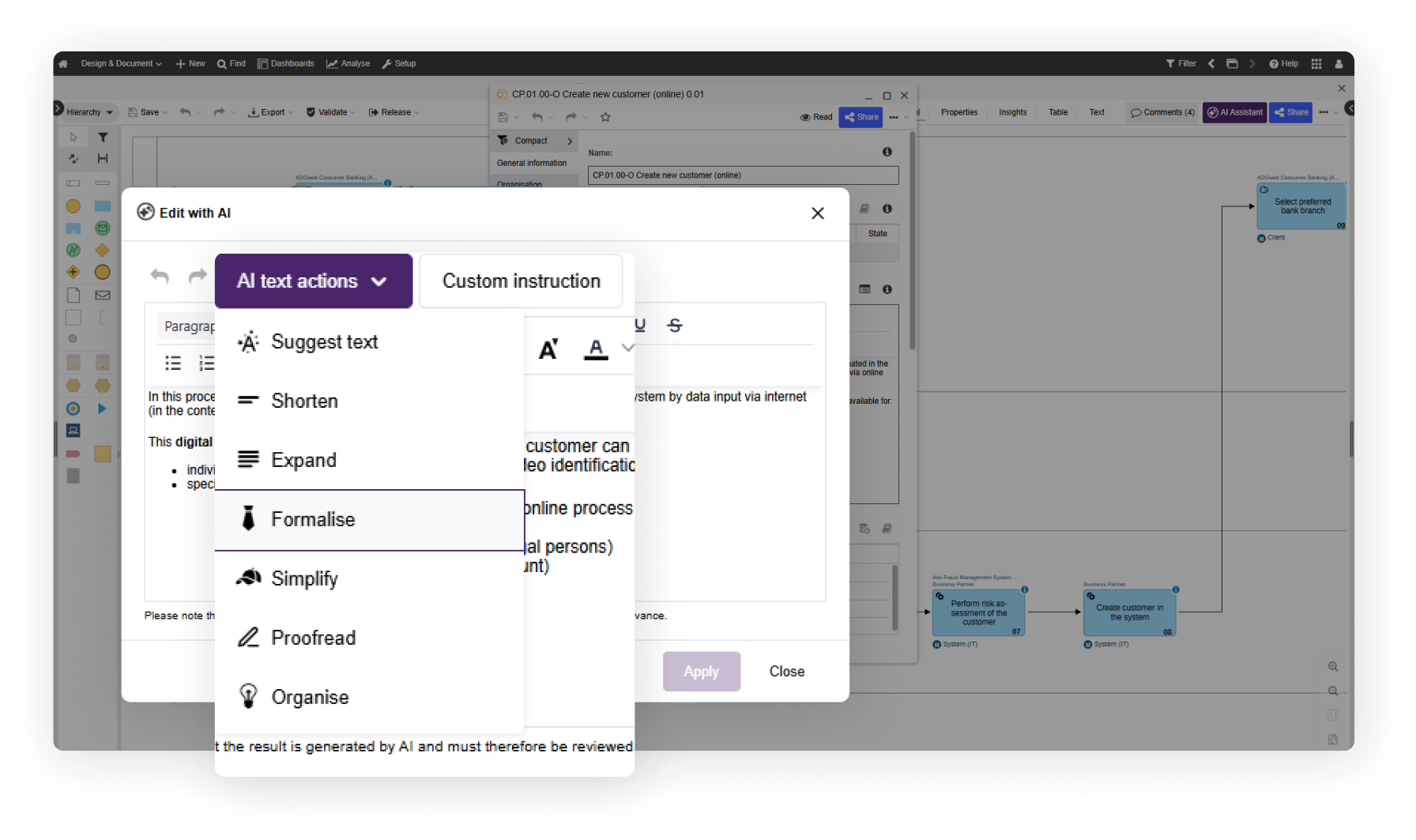Open the apps grid icon
The height and width of the screenshot is (840, 1416).
pyautogui.click(x=1316, y=64)
